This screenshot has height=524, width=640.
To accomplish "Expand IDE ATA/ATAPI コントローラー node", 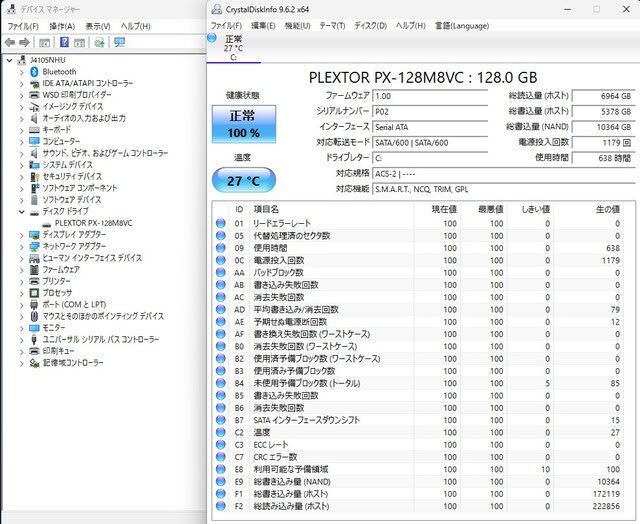I will pos(22,84).
